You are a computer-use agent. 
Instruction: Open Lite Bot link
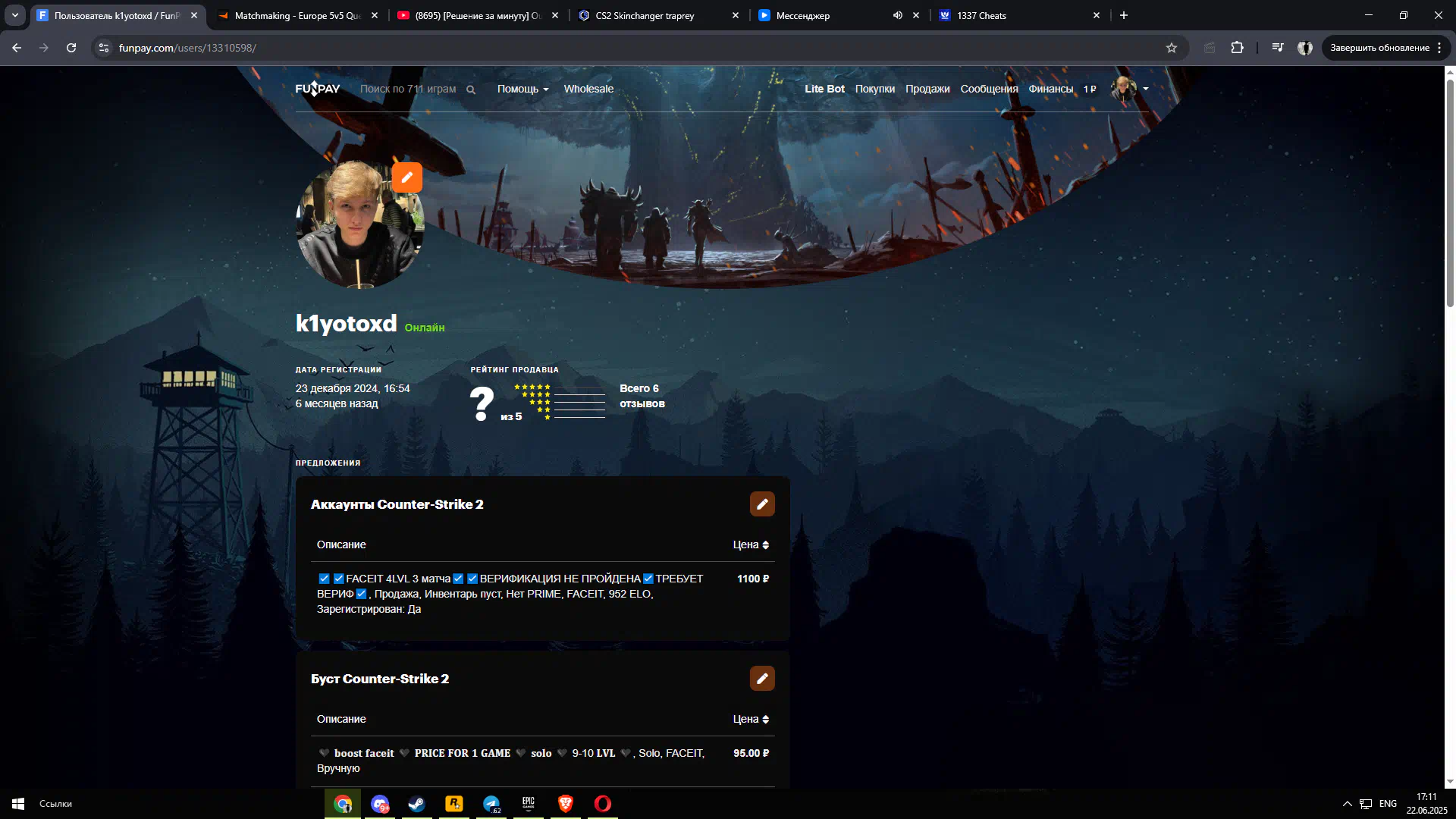click(824, 89)
